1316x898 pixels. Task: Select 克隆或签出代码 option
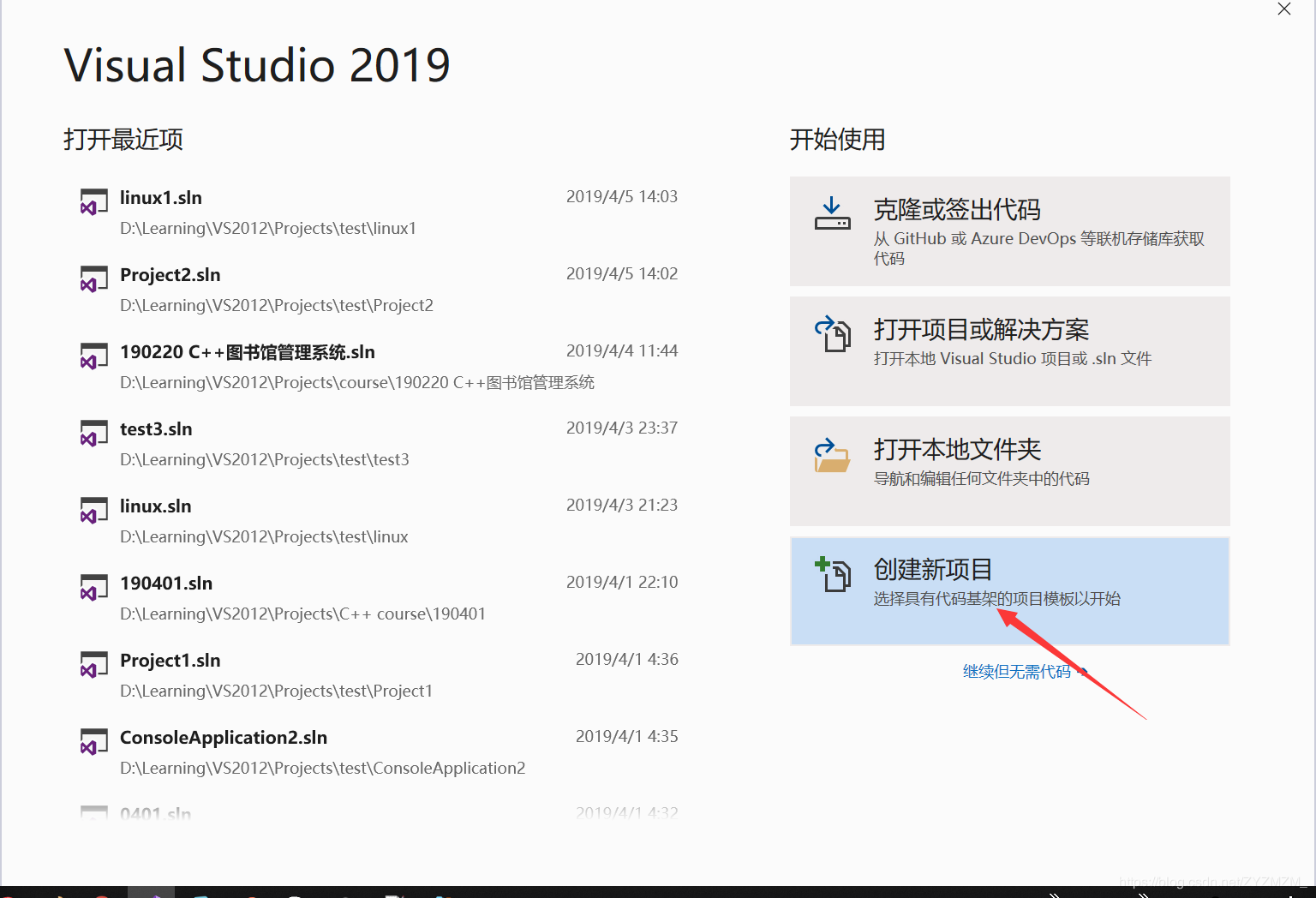pos(1009,231)
